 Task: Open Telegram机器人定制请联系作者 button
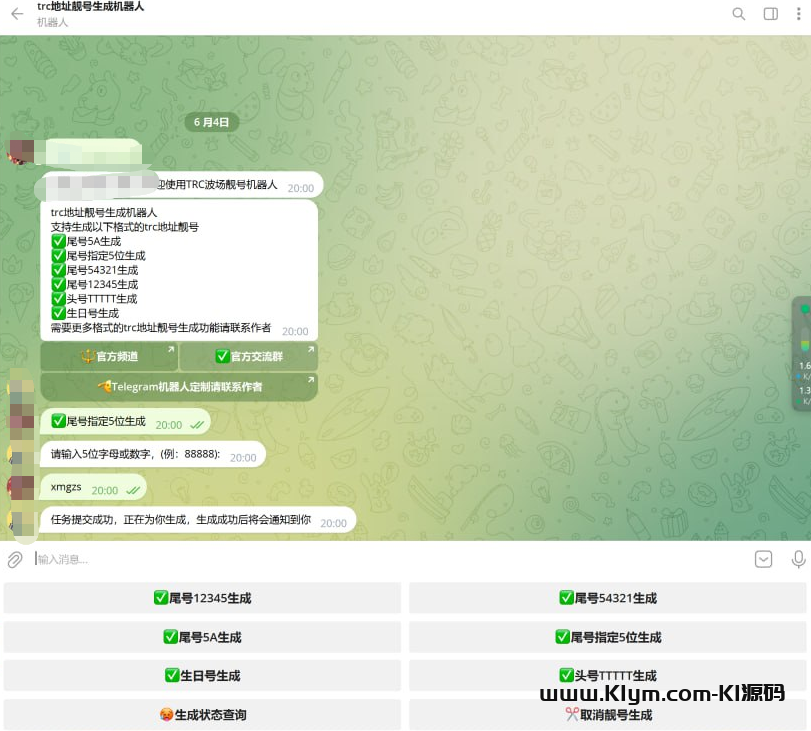click(179, 386)
